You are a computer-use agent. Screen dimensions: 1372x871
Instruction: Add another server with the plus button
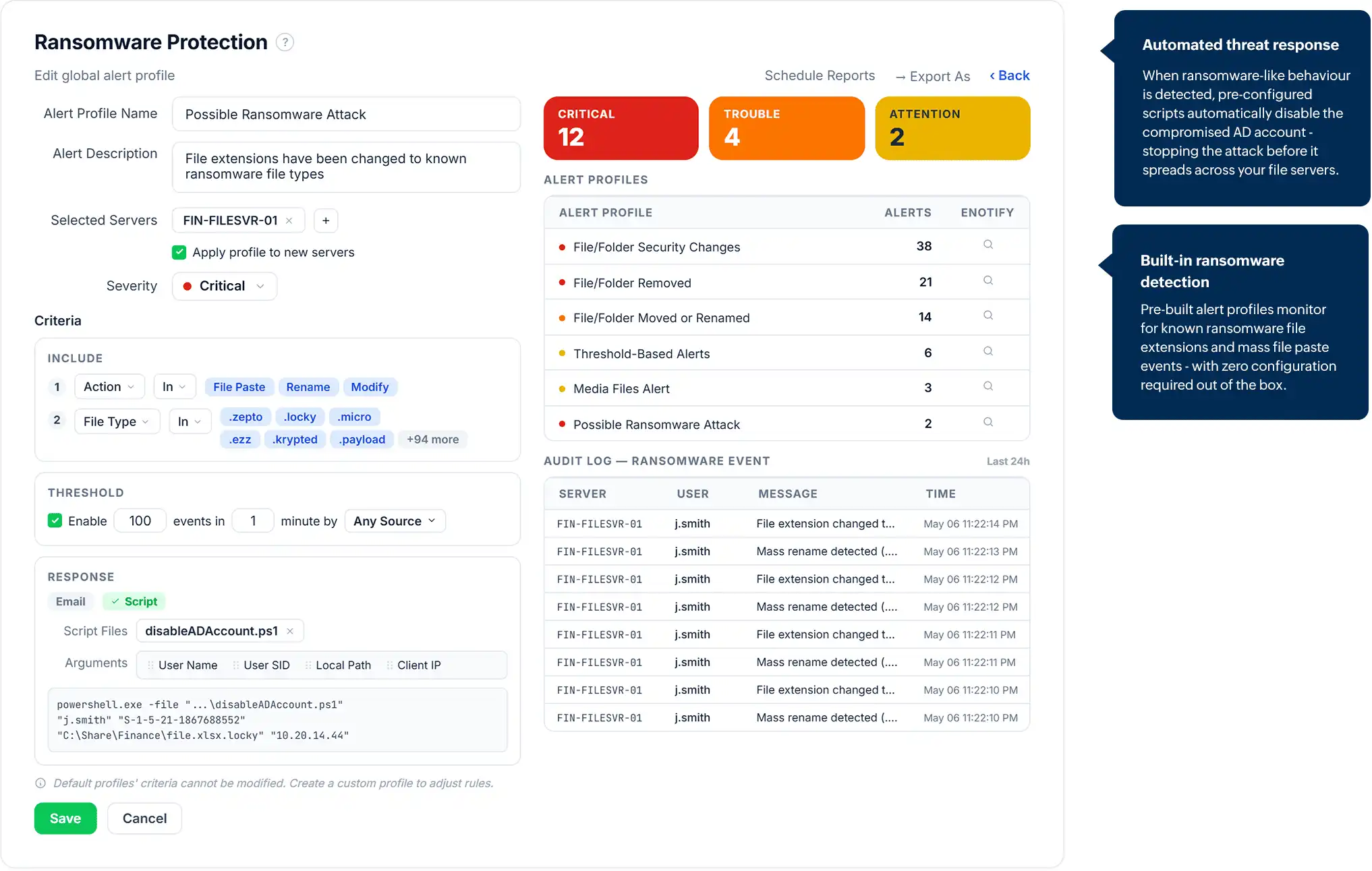click(x=326, y=220)
